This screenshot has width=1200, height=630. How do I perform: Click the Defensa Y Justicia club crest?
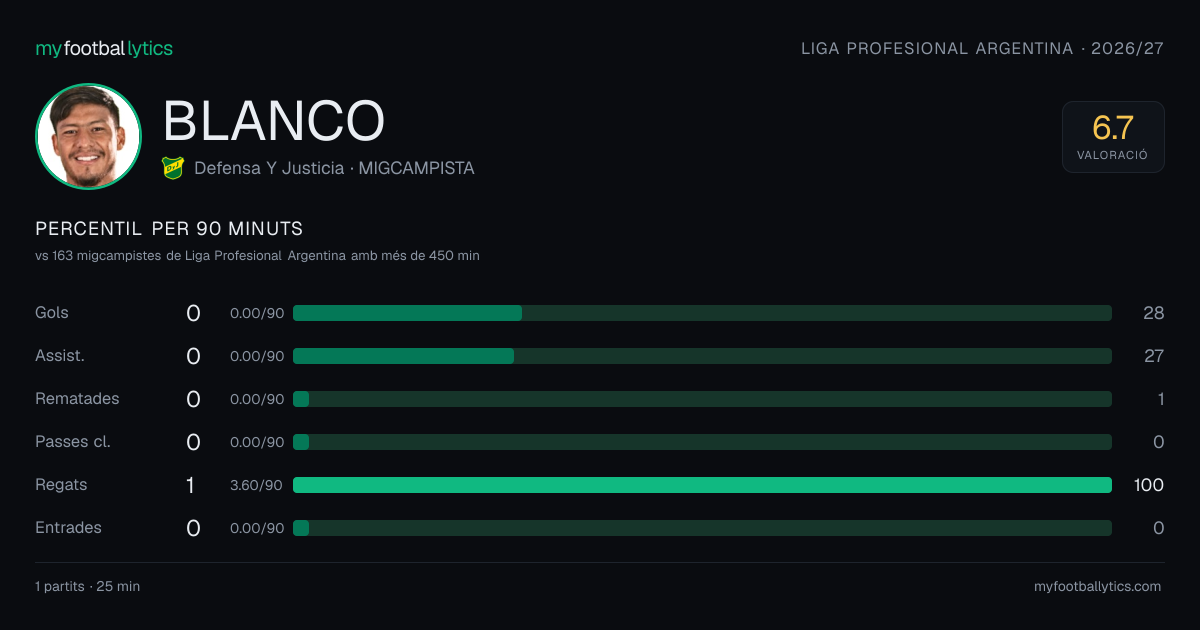click(173, 168)
